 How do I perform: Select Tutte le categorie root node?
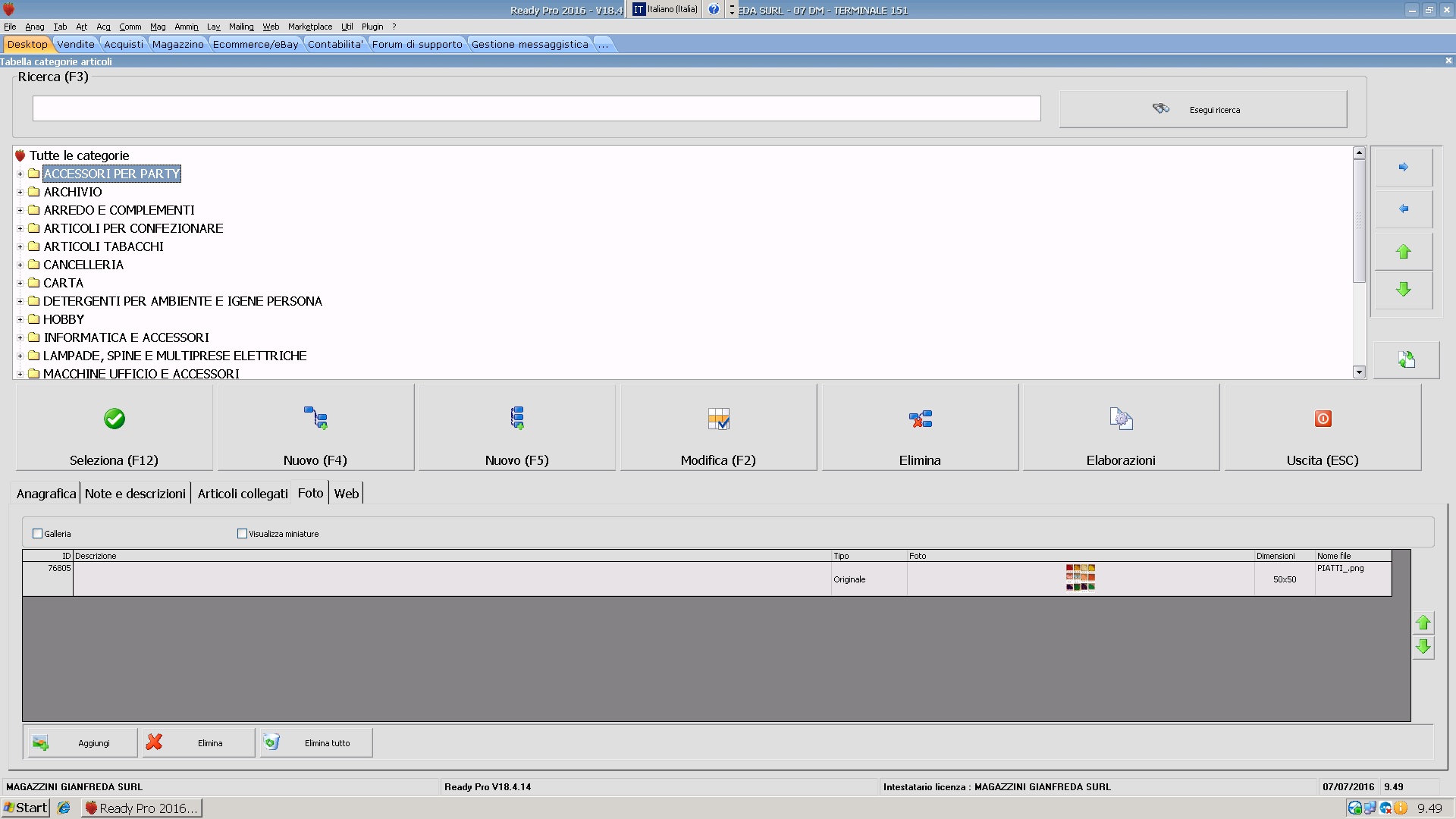pyautogui.click(x=79, y=155)
